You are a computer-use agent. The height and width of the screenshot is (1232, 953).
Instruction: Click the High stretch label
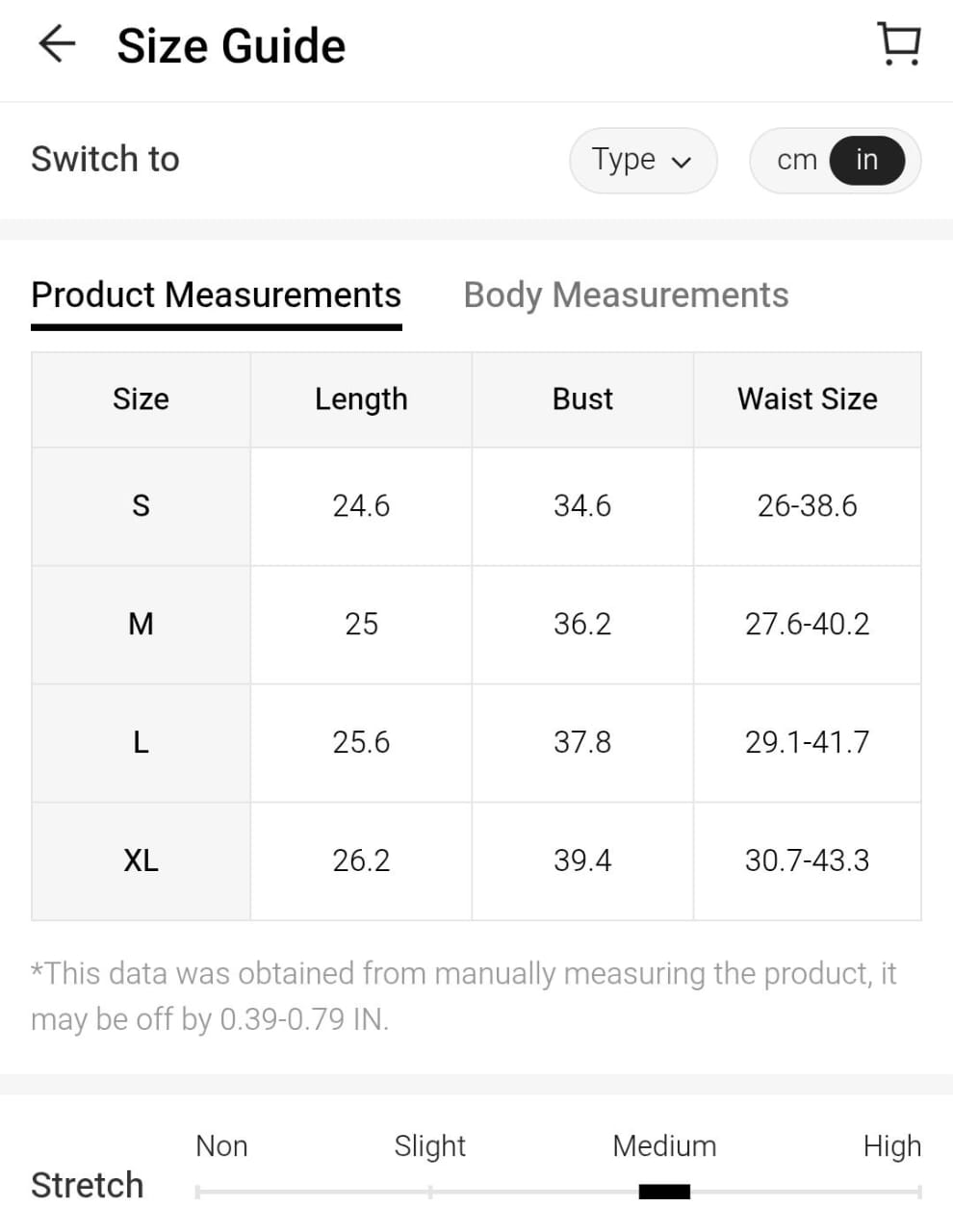[x=891, y=1145]
